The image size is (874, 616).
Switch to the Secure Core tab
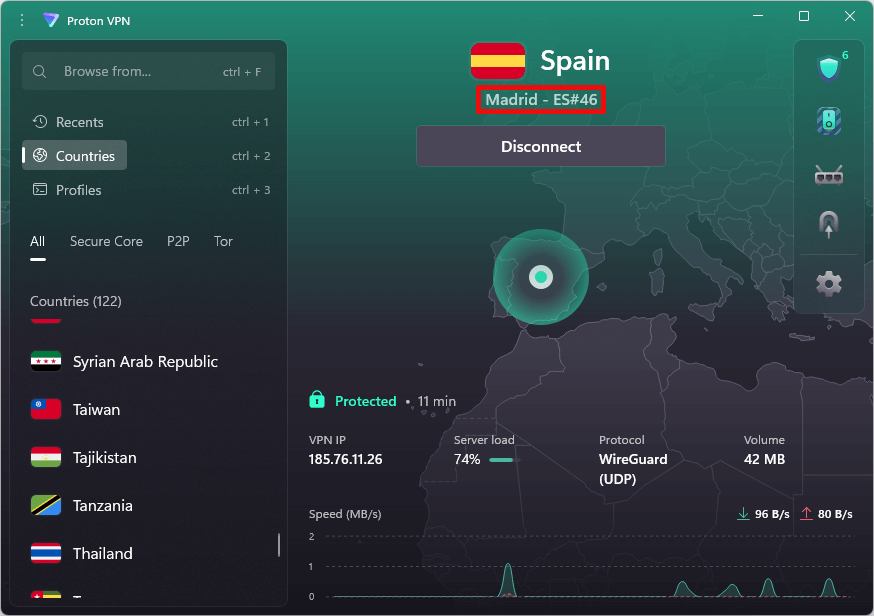[x=106, y=241]
